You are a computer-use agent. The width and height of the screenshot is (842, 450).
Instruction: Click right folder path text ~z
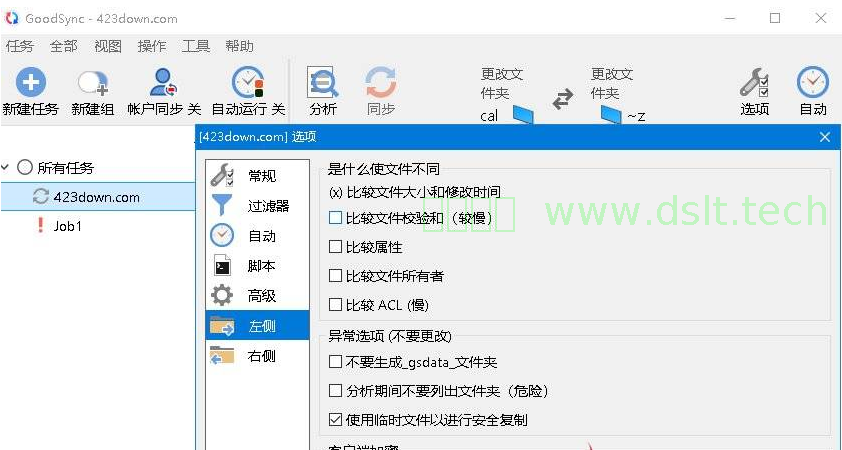(x=636, y=116)
